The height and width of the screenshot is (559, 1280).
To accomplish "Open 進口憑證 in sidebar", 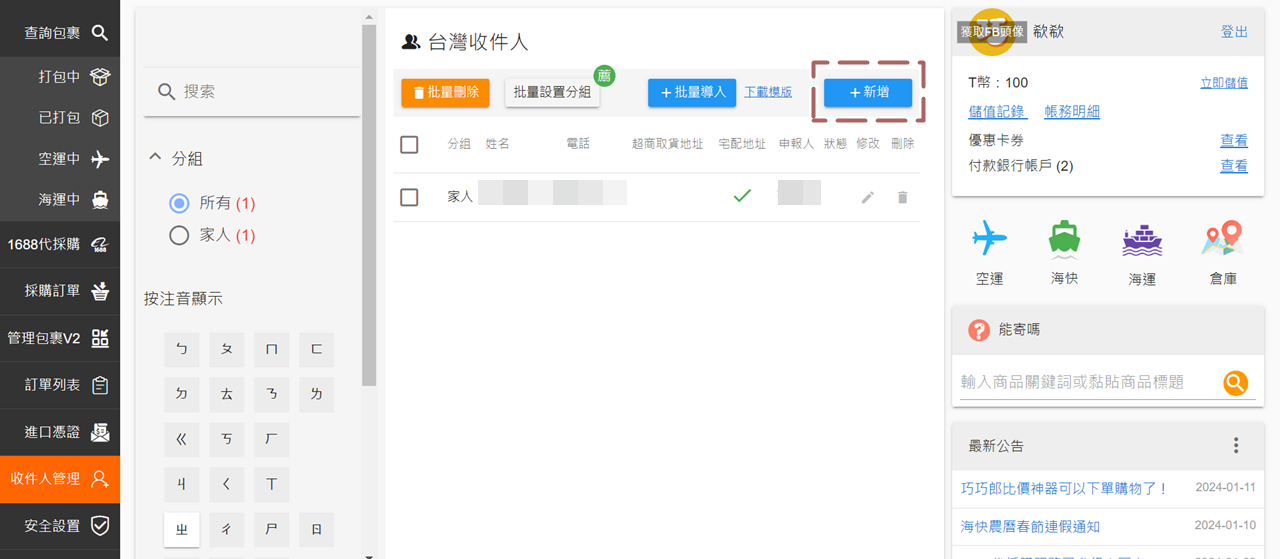I will coord(60,432).
